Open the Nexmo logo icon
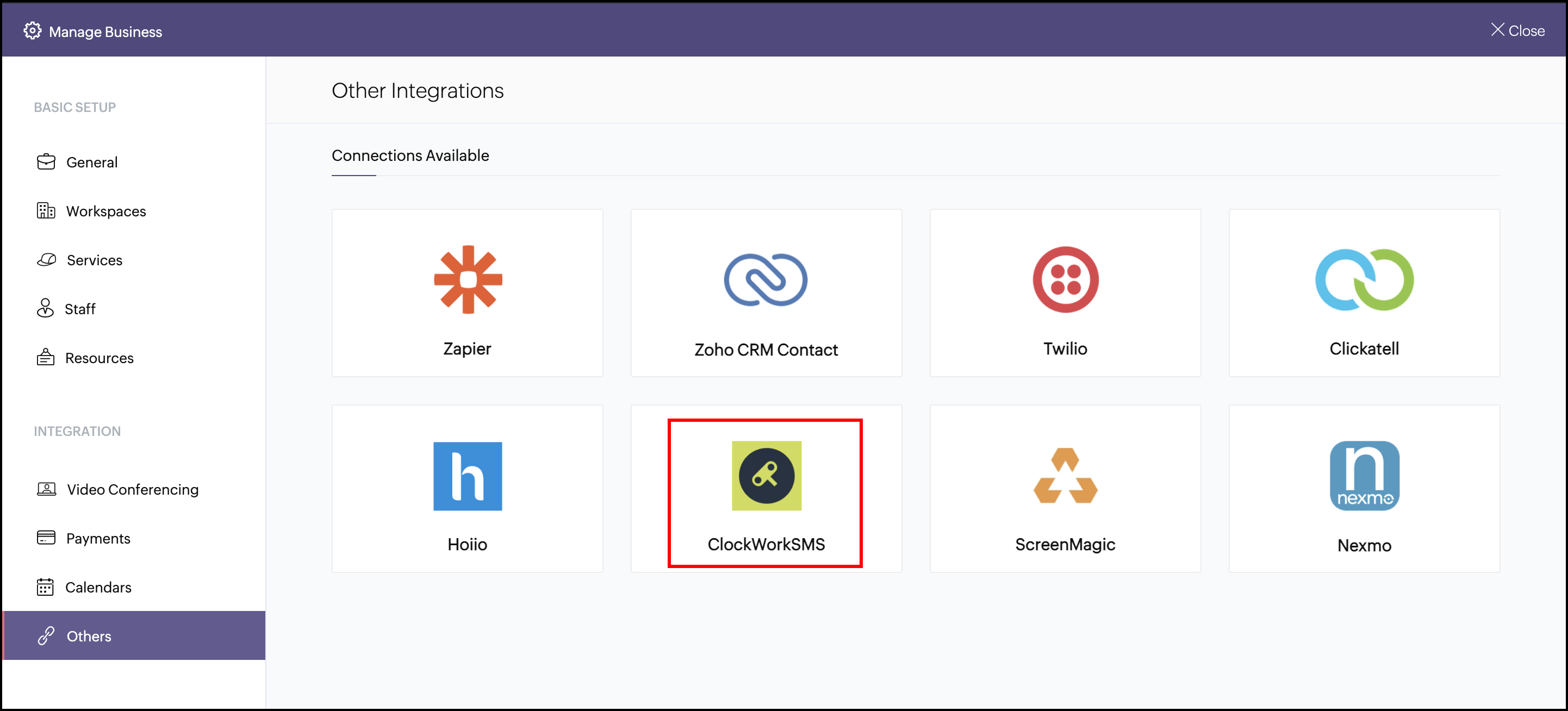Viewport: 1568px width, 711px height. coord(1364,476)
